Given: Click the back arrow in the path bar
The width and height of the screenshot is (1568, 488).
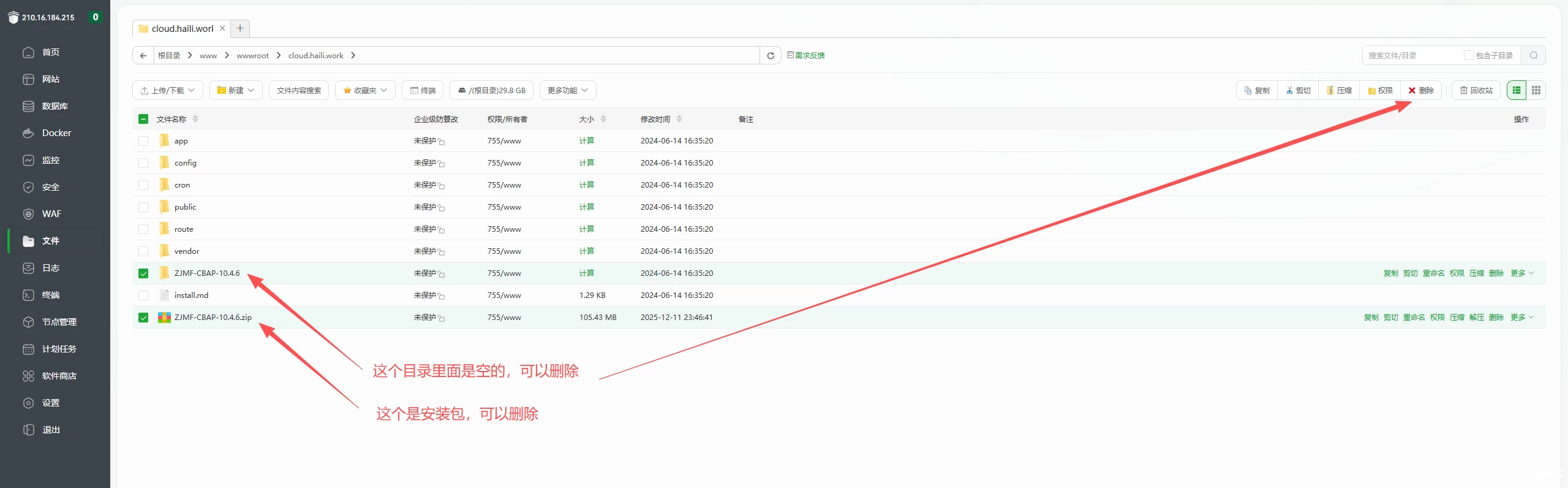Looking at the screenshot, I should [143, 56].
